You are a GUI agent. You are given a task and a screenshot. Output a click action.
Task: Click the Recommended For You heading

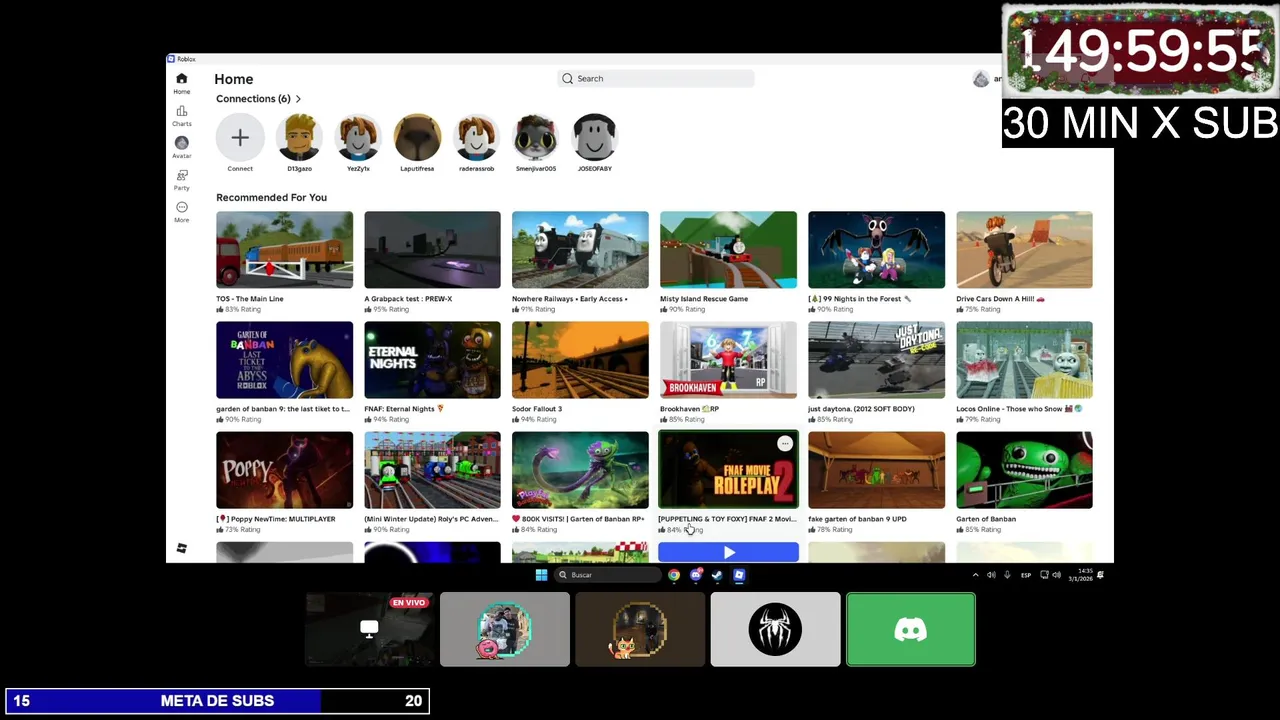click(x=271, y=198)
